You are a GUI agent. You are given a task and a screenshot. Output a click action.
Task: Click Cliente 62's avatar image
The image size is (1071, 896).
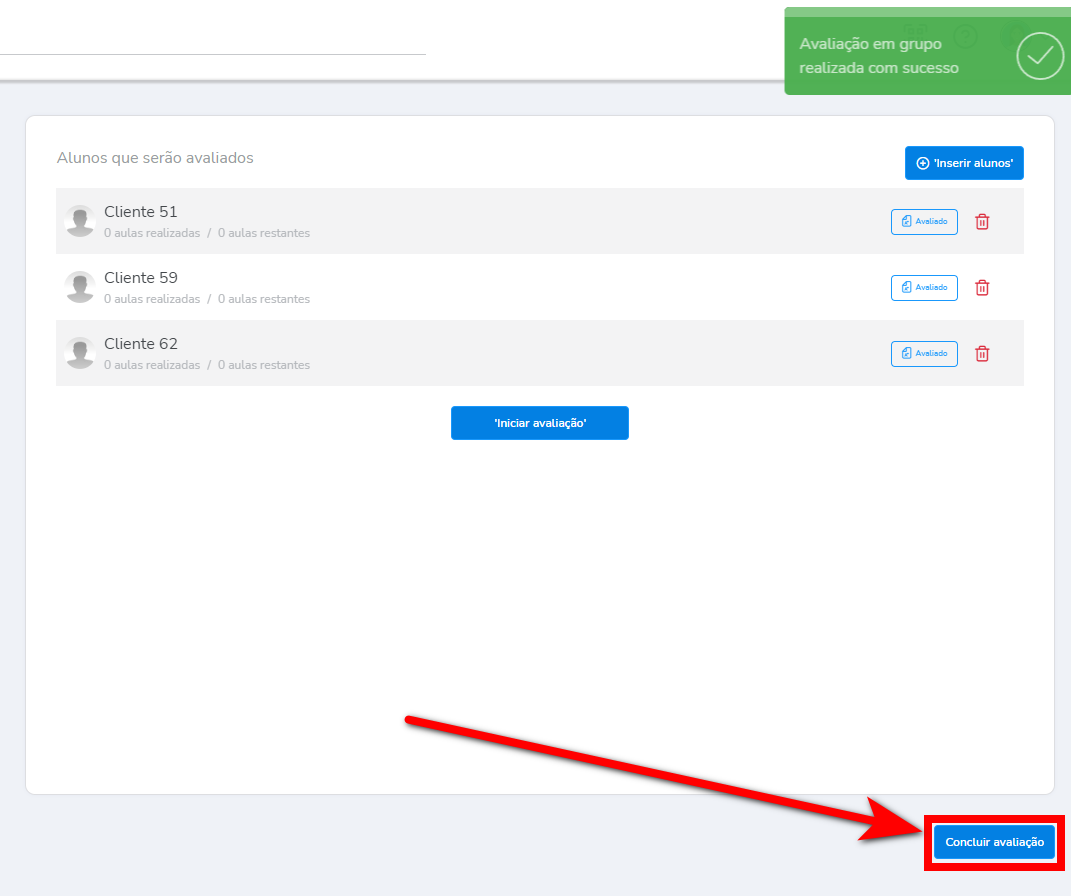(80, 353)
